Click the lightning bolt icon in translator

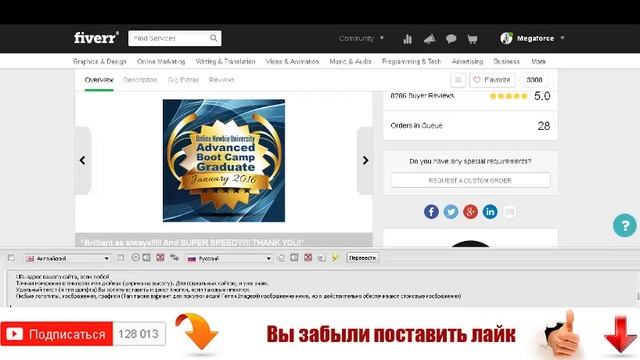[336, 258]
